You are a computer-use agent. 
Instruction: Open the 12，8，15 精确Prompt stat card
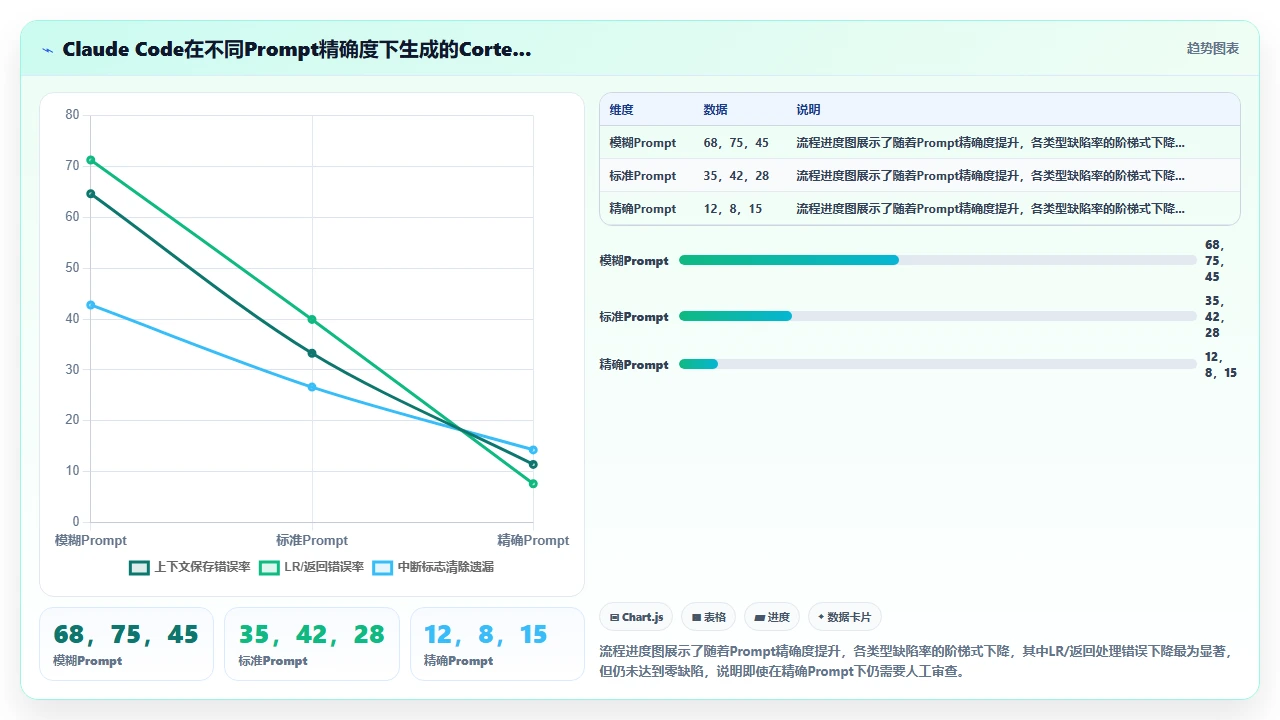click(x=497, y=644)
